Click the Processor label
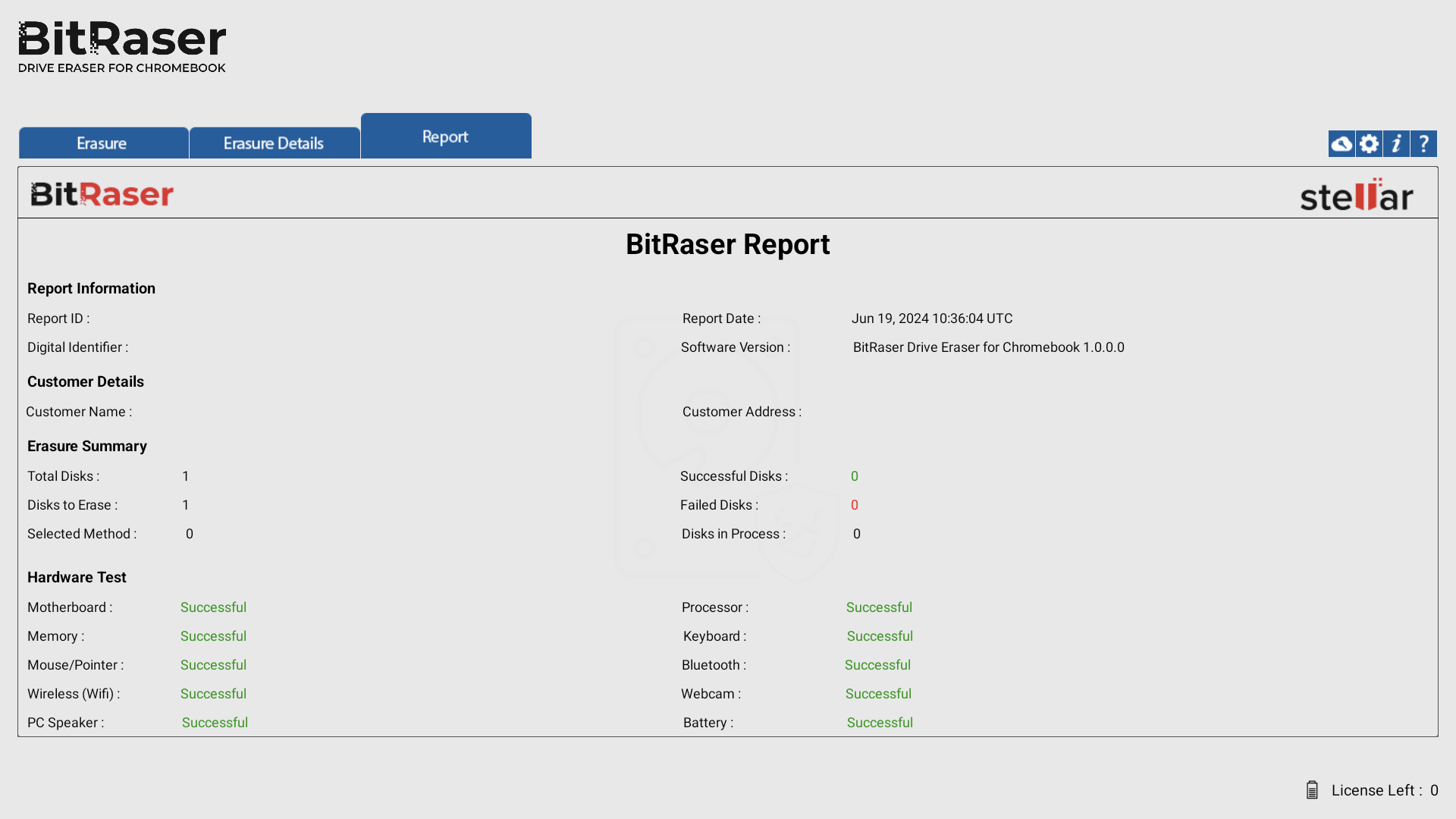Image resolution: width=1456 pixels, height=819 pixels. [x=715, y=607]
